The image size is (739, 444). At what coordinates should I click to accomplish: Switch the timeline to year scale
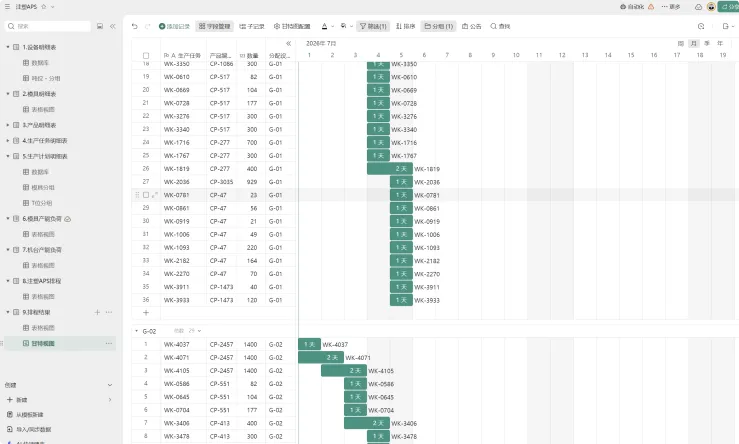coord(720,43)
